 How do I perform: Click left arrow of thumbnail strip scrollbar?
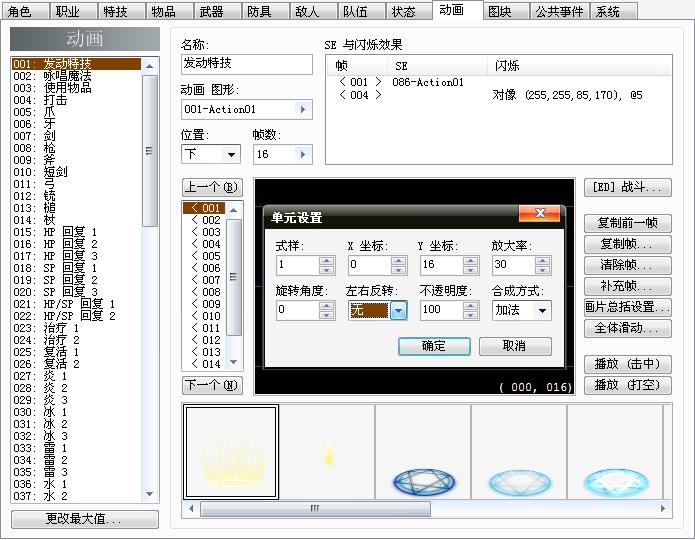(x=191, y=509)
